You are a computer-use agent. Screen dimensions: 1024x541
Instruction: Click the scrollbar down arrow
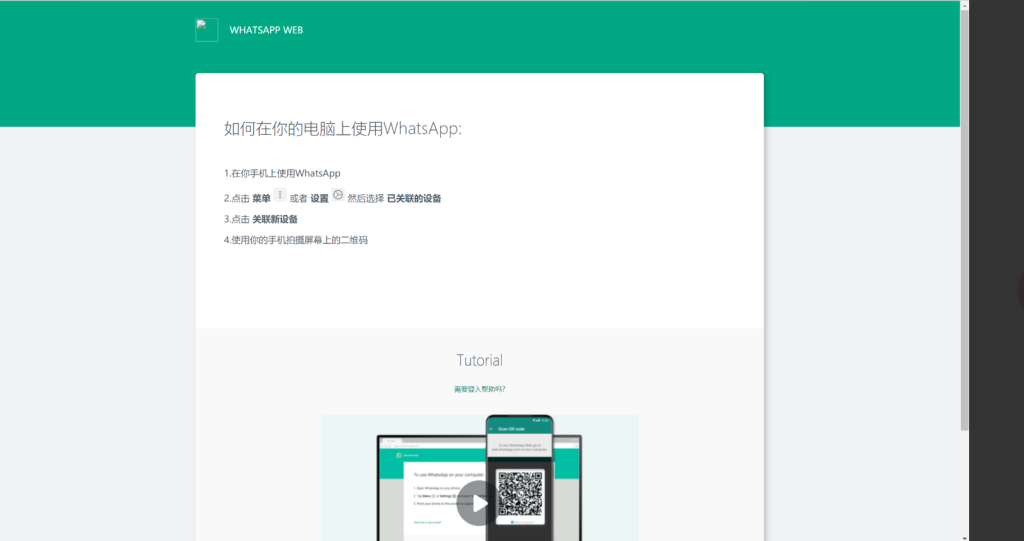click(x=965, y=536)
